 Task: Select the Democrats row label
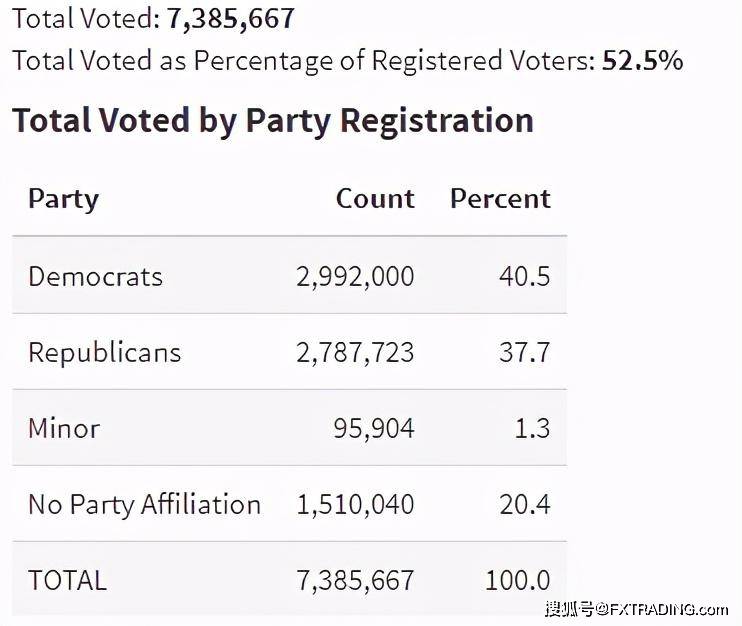pyautogui.click(x=95, y=276)
